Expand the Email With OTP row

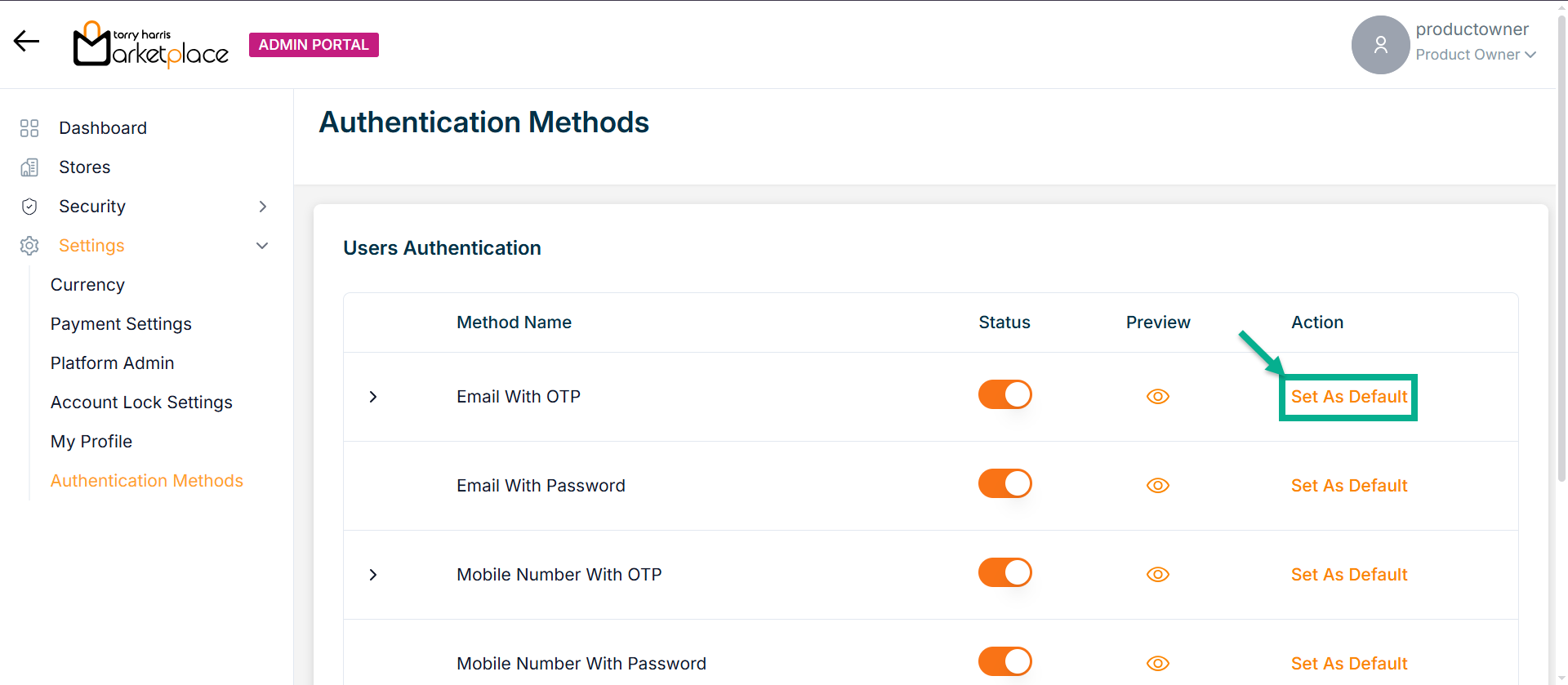coord(373,397)
